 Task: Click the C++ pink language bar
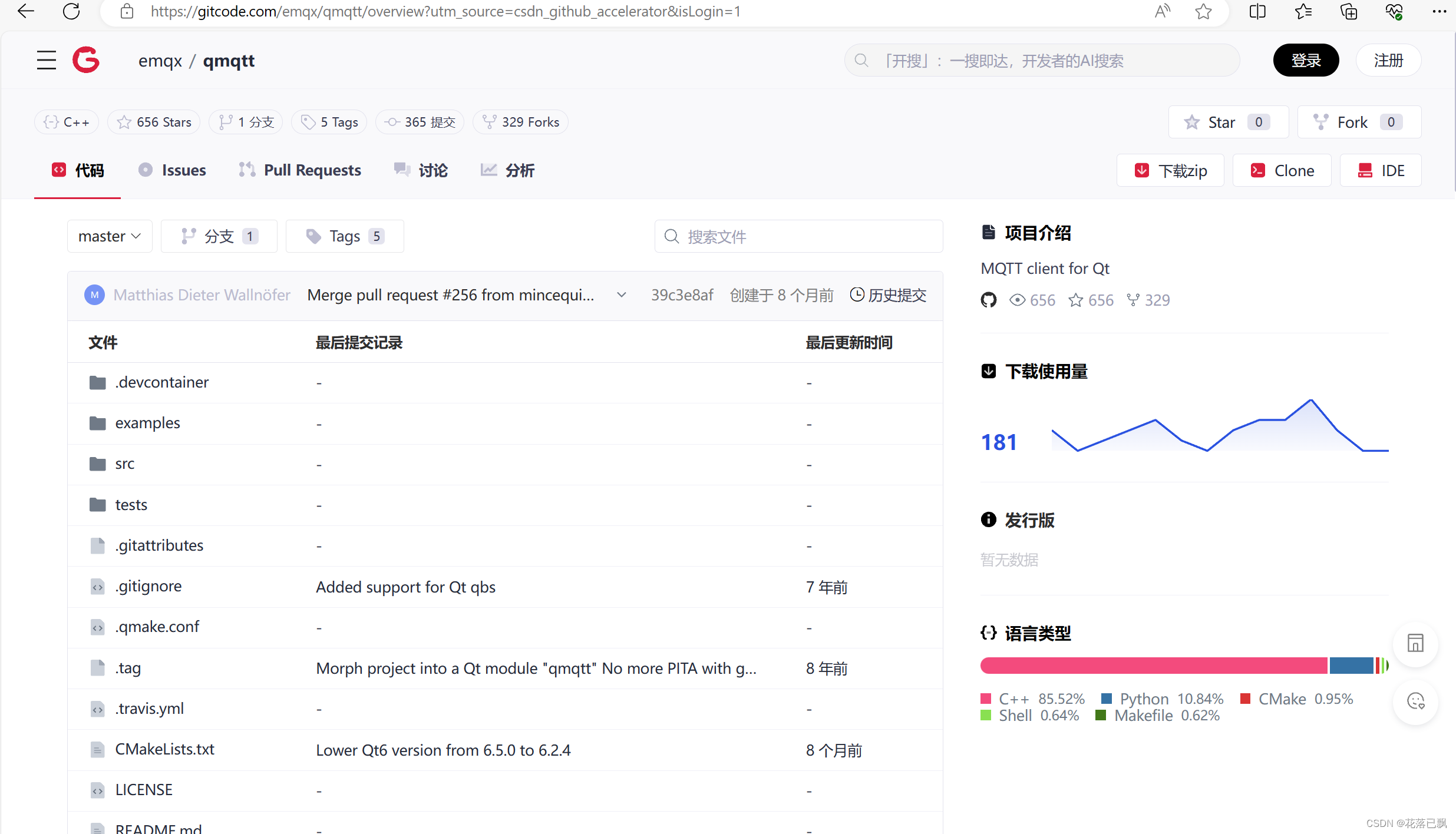click(1153, 666)
